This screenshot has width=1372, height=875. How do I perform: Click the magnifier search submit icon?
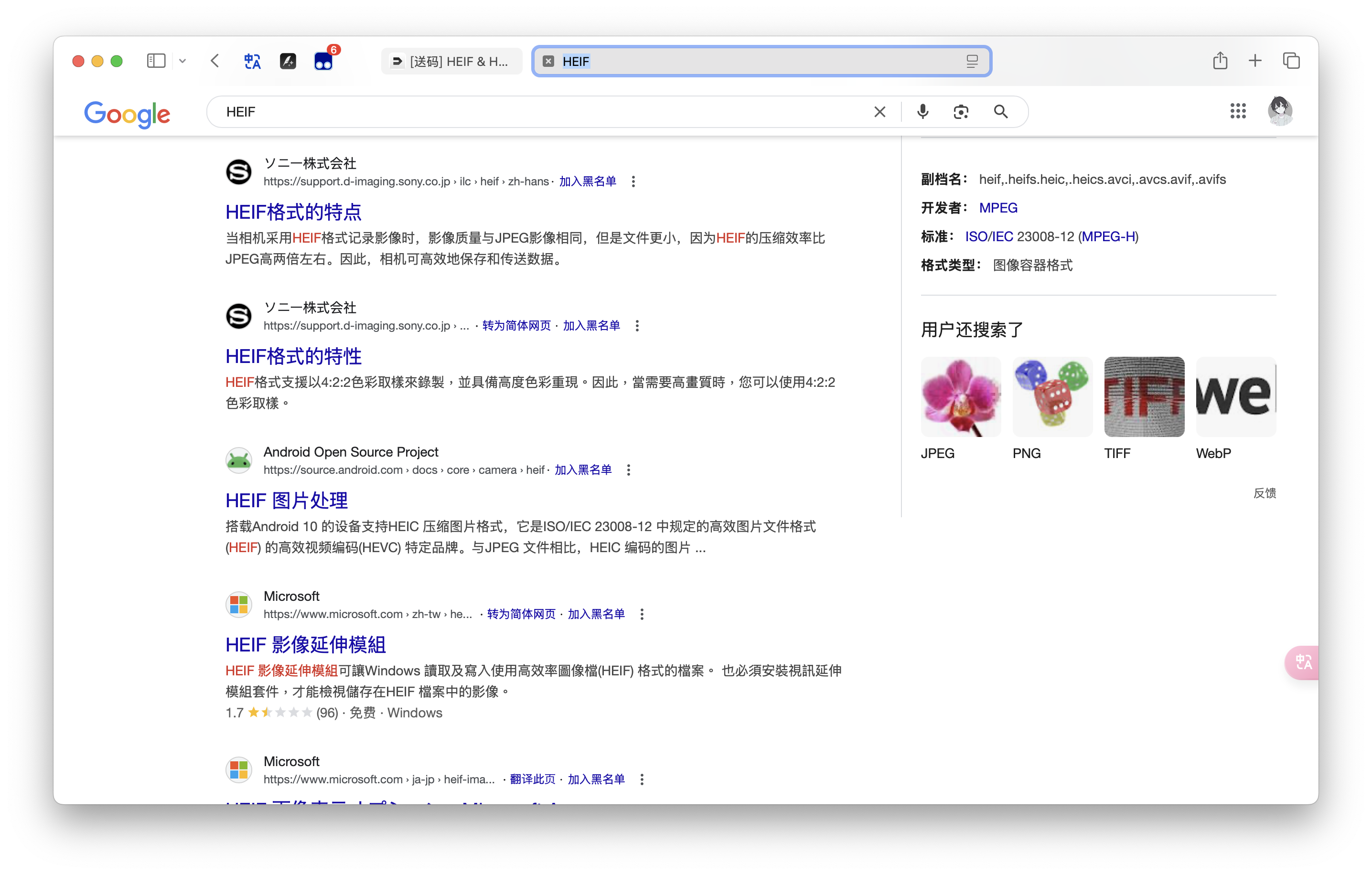[x=1000, y=112]
